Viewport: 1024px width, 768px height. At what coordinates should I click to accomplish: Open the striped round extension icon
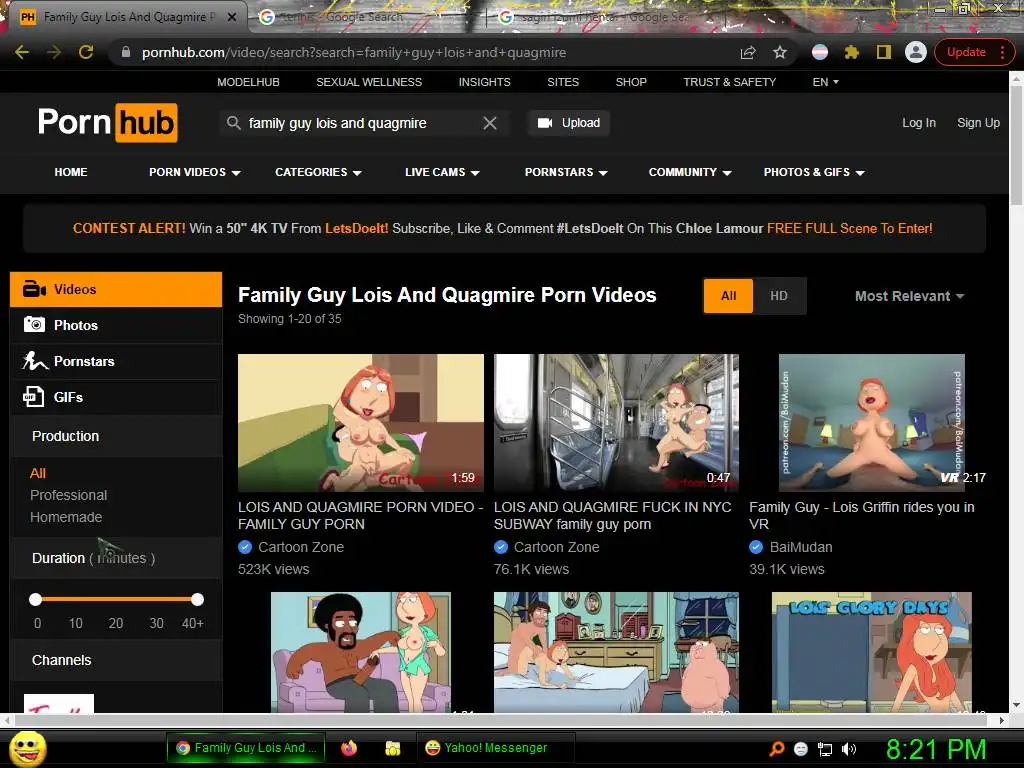click(x=820, y=52)
